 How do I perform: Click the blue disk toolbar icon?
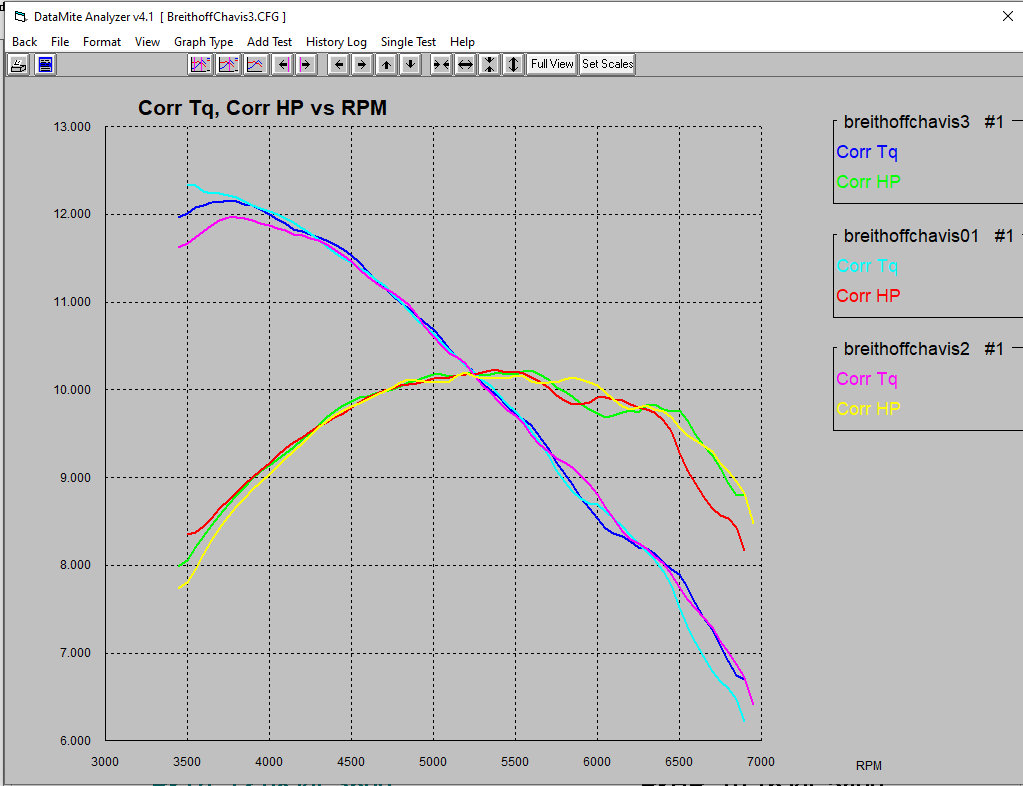pos(44,64)
